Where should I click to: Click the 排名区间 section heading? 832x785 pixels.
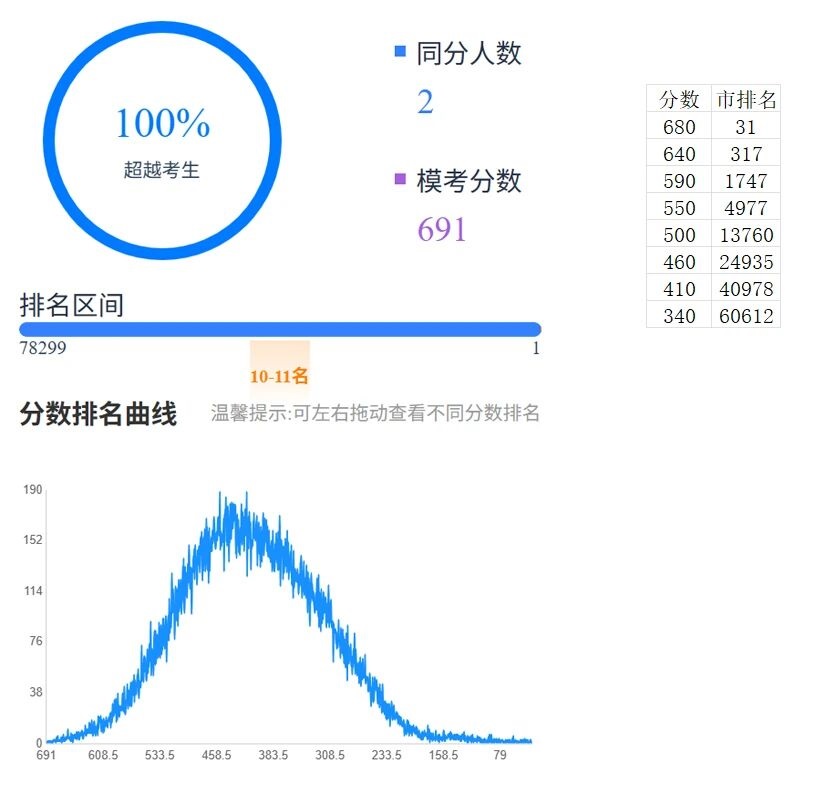(72, 305)
